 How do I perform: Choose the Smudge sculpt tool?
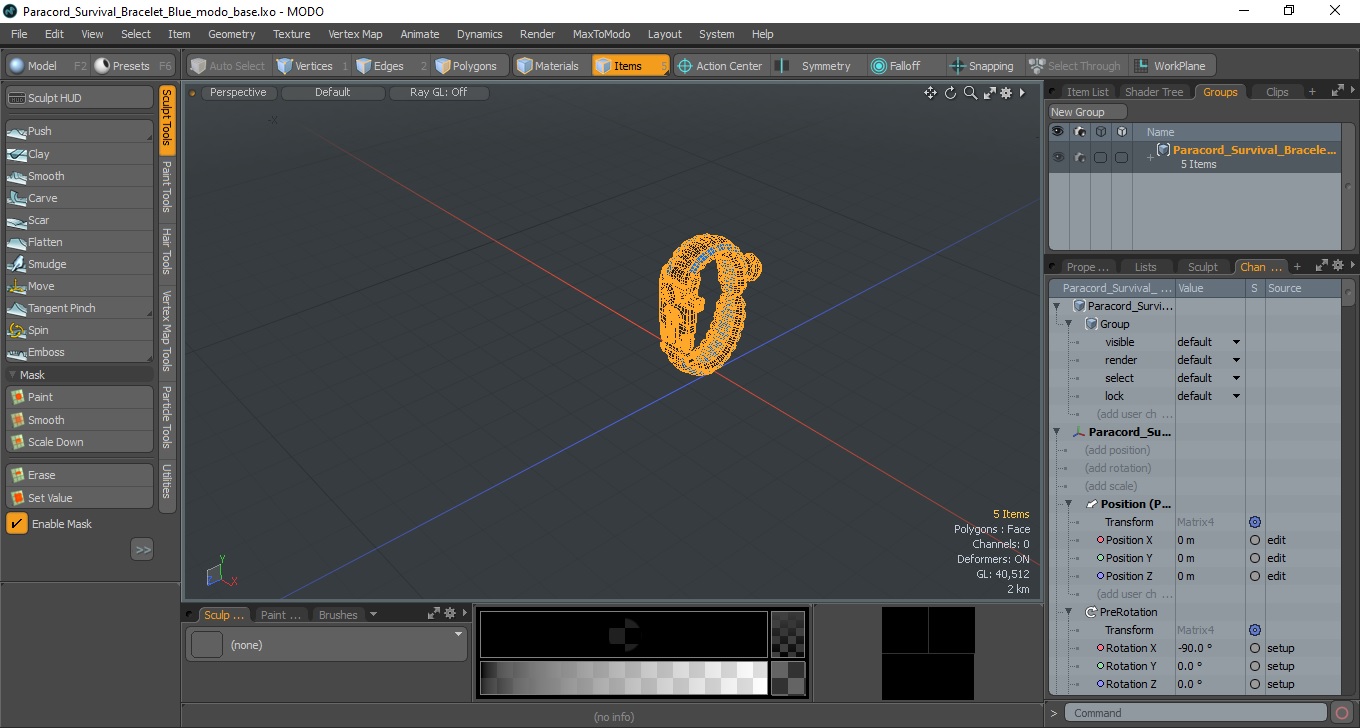[x=79, y=264]
